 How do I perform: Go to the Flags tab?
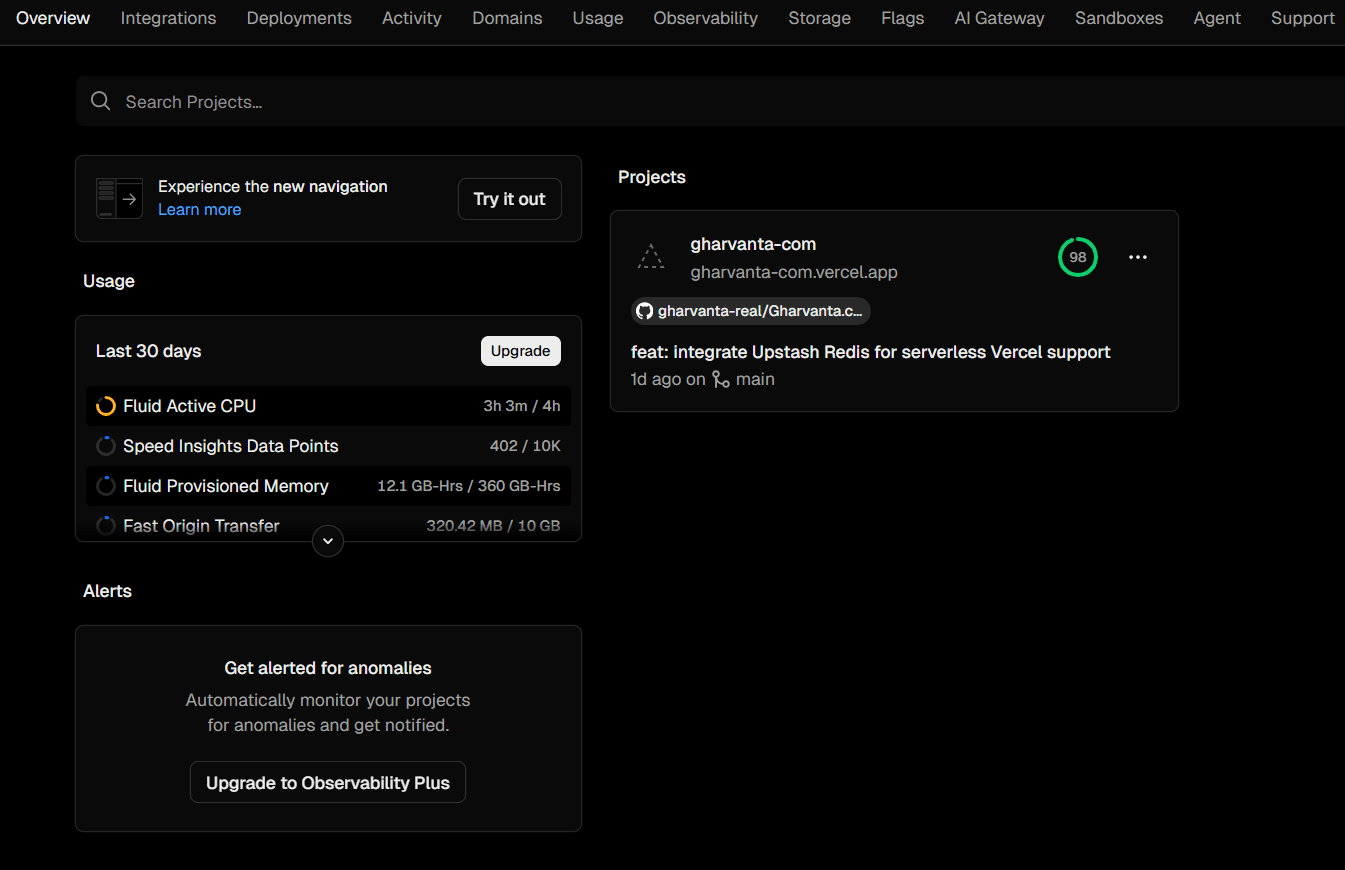click(x=903, y=18)
